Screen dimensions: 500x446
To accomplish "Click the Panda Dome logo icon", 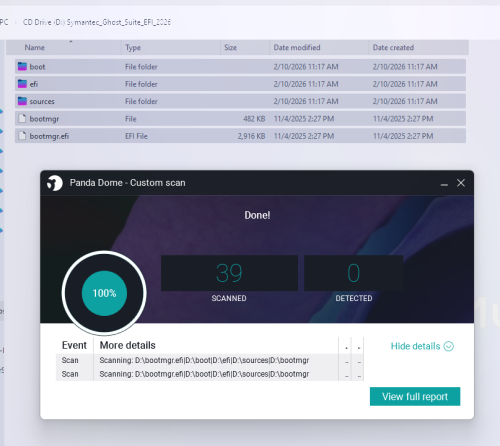I will click(x=55, y=183).
